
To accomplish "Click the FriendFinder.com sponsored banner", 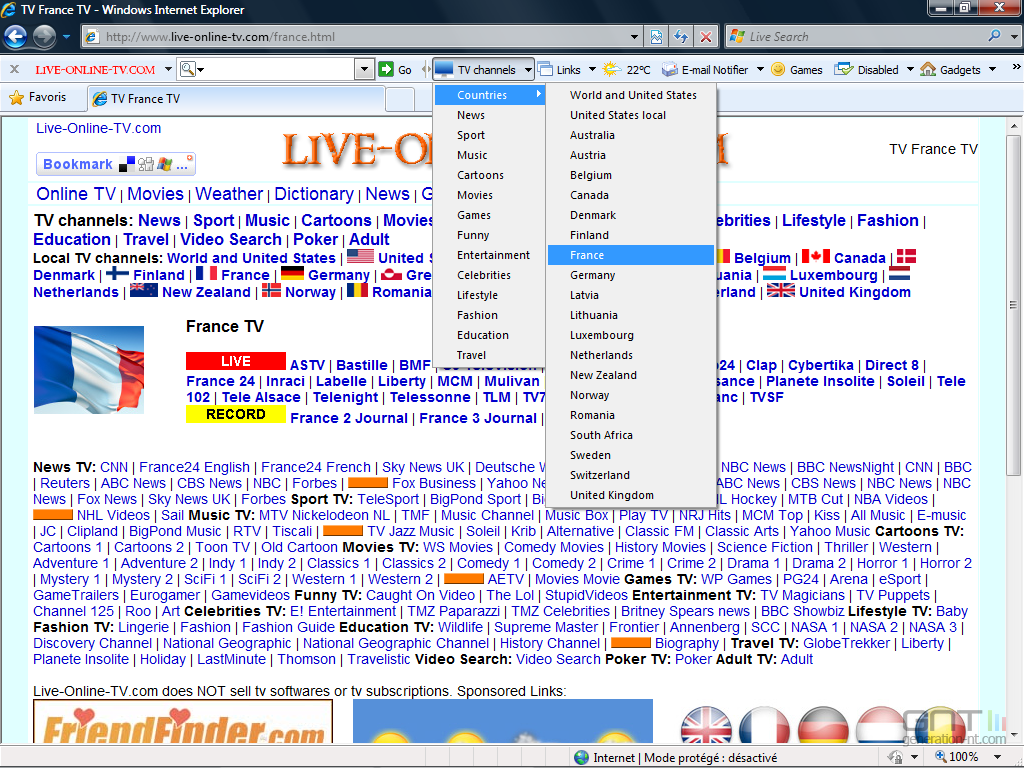I will [x=183, y=722].
